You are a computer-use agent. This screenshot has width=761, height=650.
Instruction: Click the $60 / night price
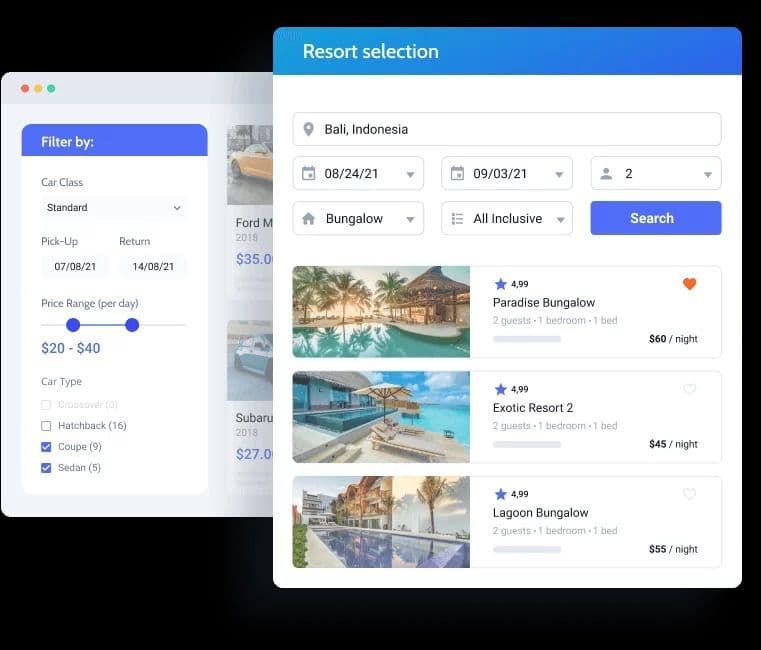673,339
